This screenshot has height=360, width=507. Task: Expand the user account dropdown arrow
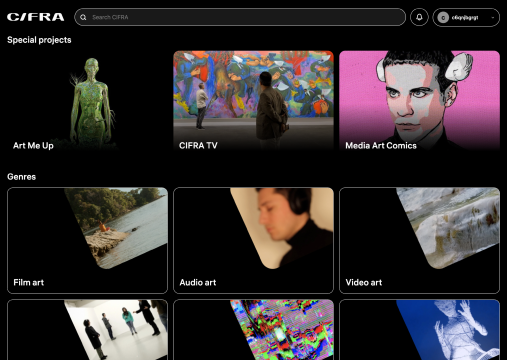(x=493, y=17)
